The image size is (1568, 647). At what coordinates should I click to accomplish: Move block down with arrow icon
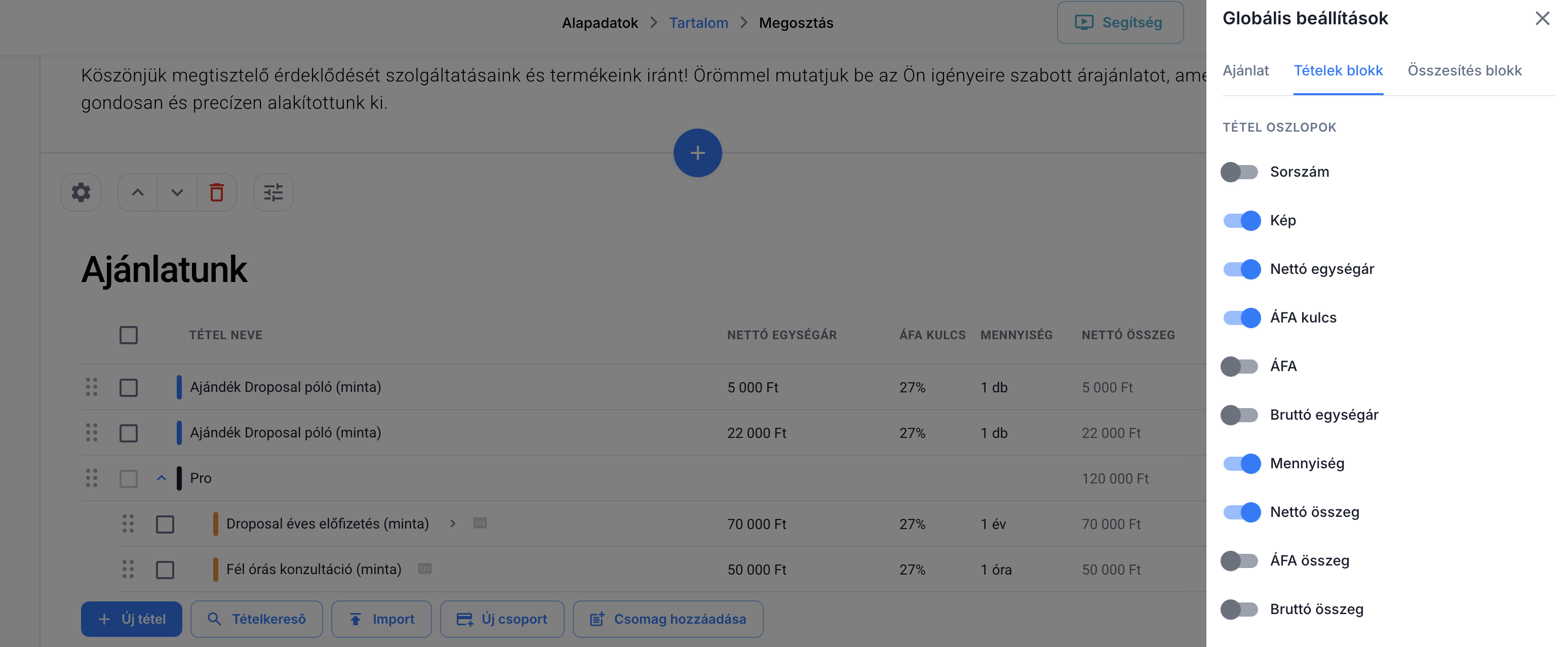pos(177,192)
